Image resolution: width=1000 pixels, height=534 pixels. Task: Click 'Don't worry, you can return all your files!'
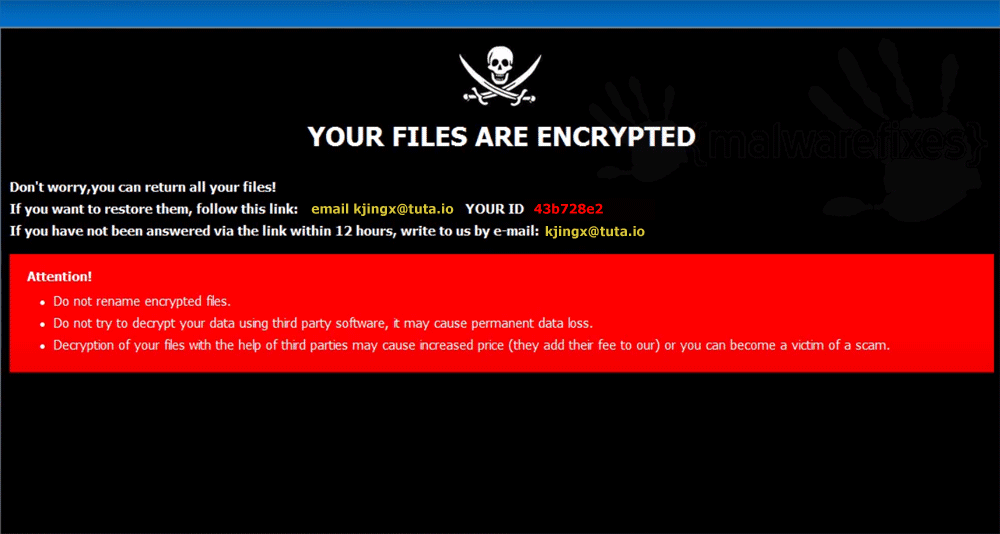(143, 187)
